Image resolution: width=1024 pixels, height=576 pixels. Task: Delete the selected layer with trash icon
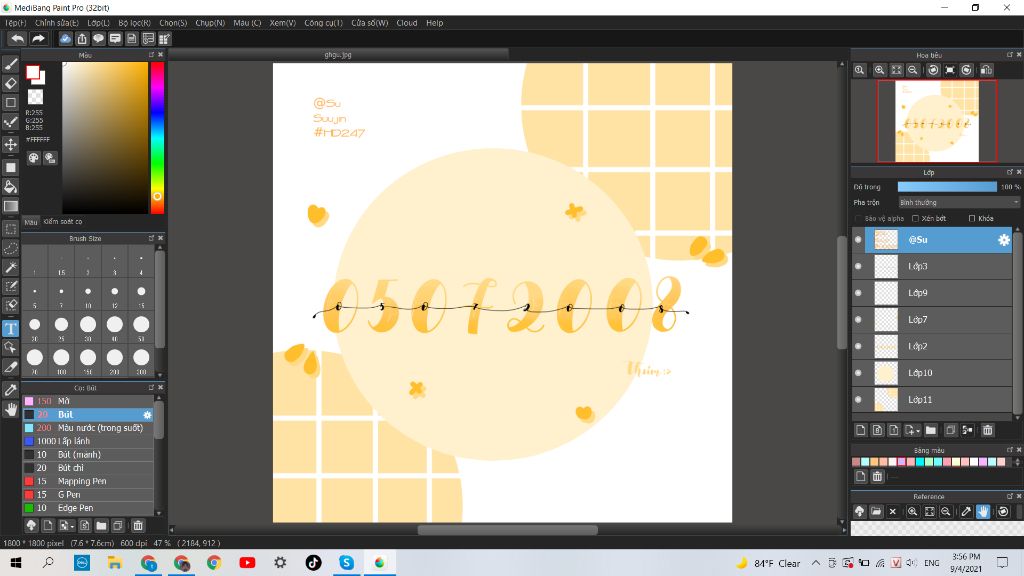(x=987, y=430)
